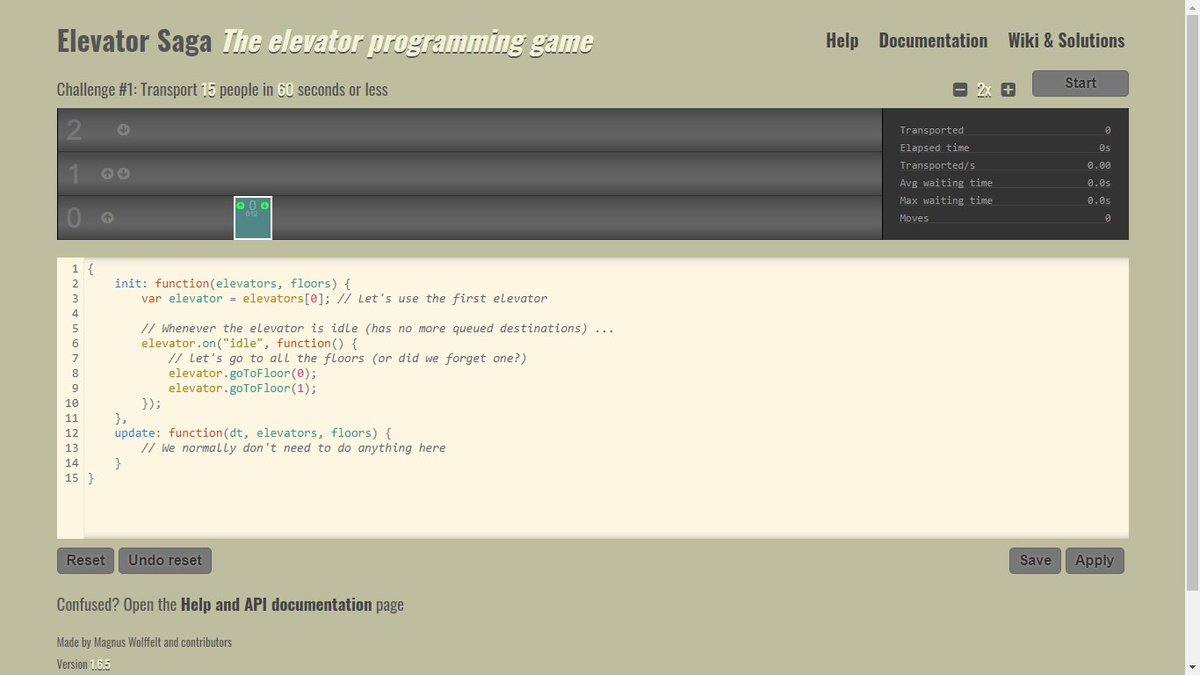Click the elevator's green up direction indicator

pyautogui.click(x=240, y=206)
